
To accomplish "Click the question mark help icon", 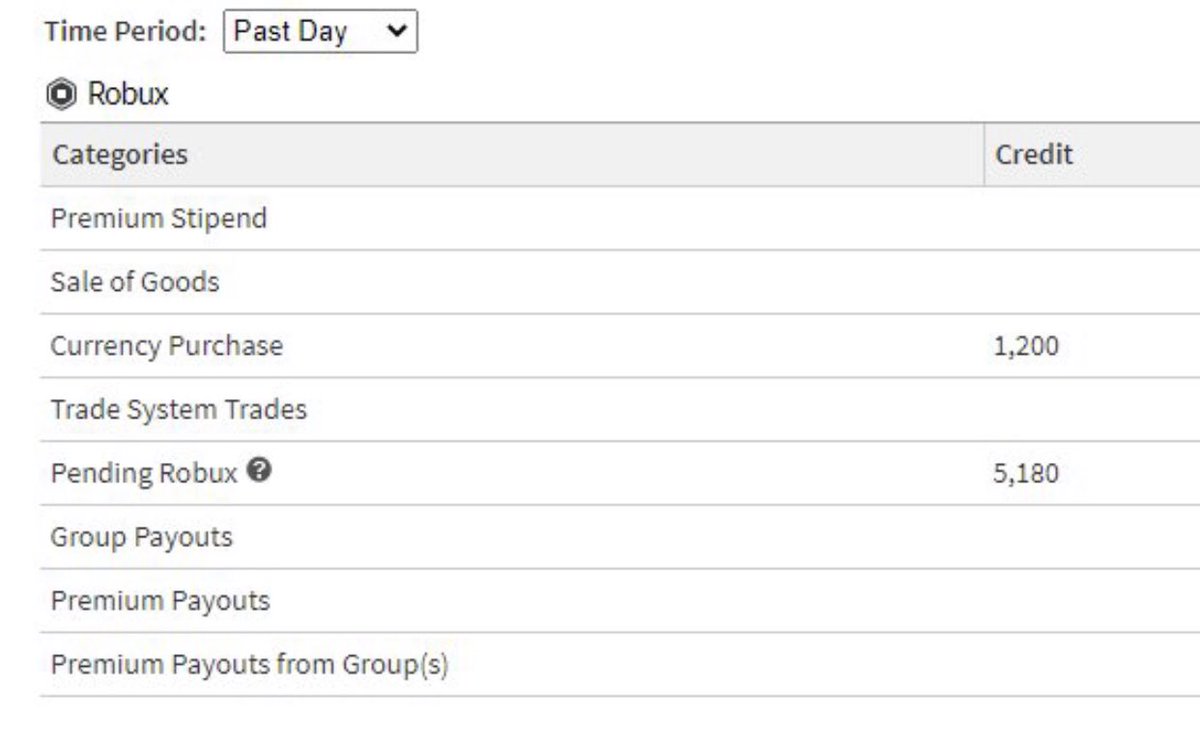I will pyautogui.click(x=259, y=471).
